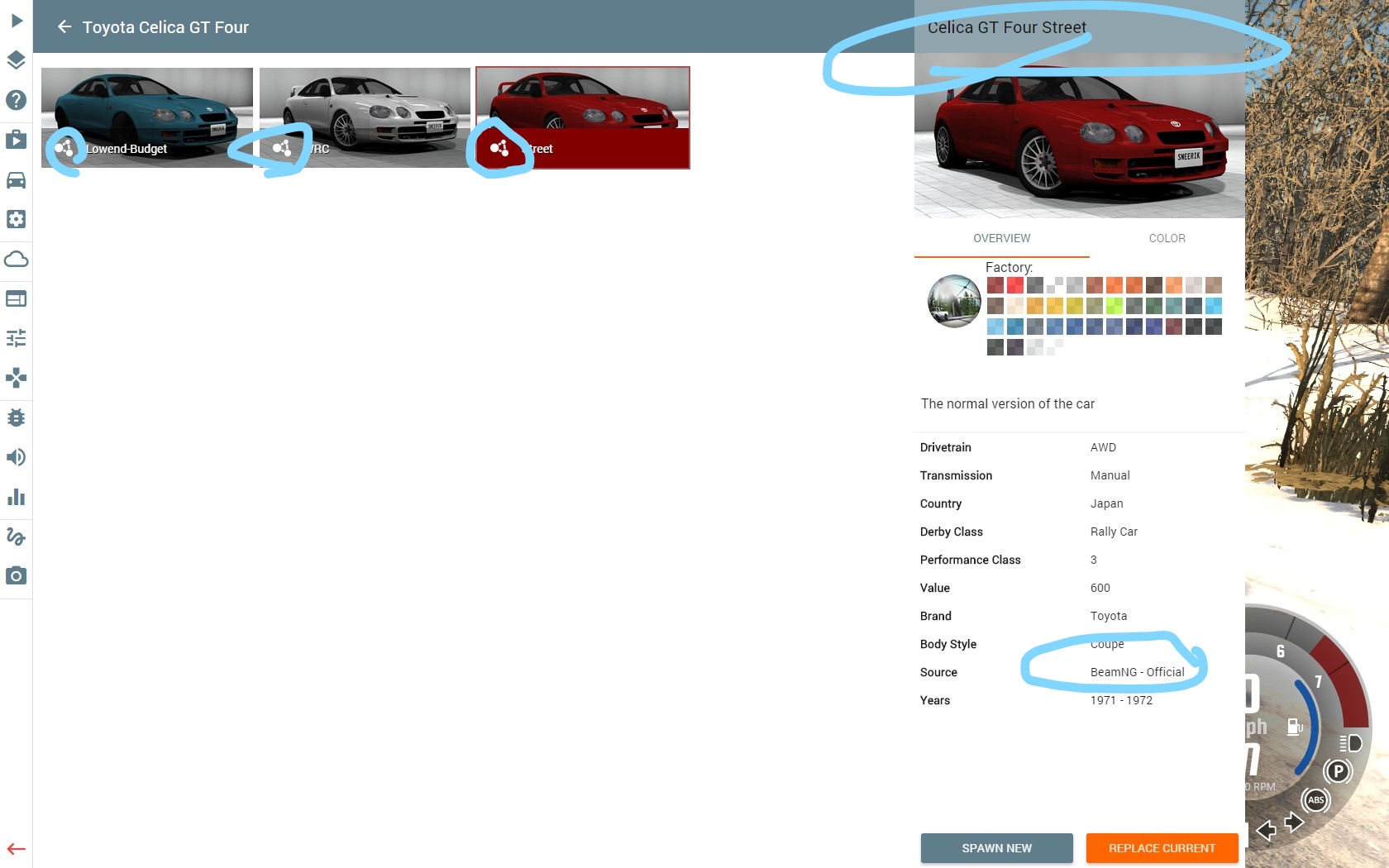The width and height of the screenshot is (1389, 868).
Task: Click the Years value '1971 - 1972'
Action: pos(1121,700)
